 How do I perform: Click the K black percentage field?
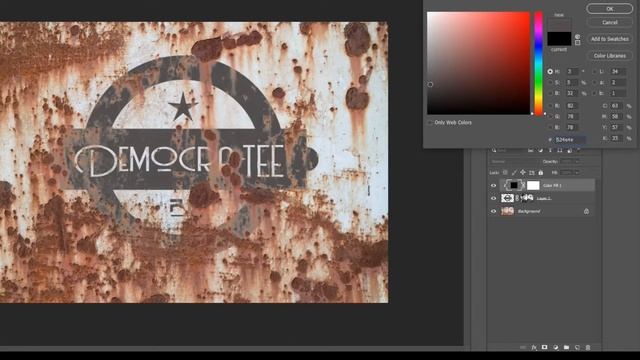pyautogui.click(x=616, y=138)
